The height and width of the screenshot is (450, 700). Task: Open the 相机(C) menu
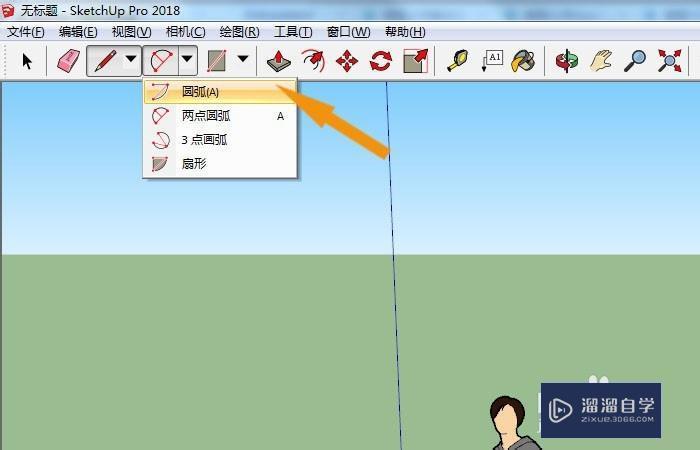point(185,32)
